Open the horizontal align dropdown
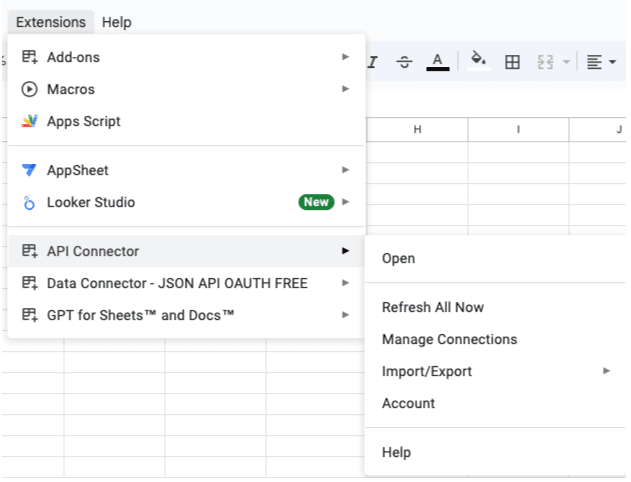Screen dimensions: 631x482 (x=600, y=62)
